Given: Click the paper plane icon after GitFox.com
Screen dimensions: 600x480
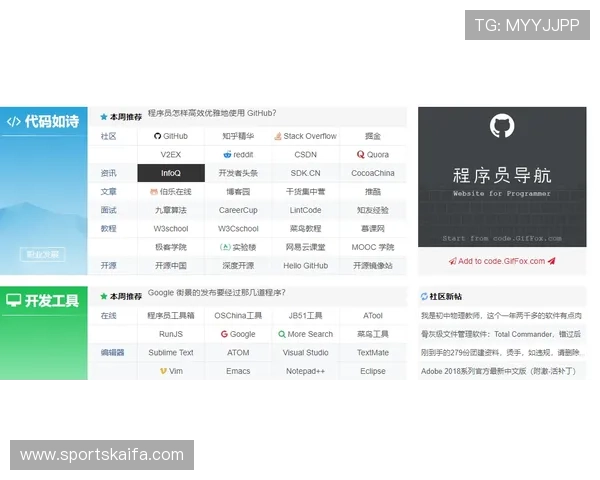Looking at the screenshot, I should [x=551, y=261].
